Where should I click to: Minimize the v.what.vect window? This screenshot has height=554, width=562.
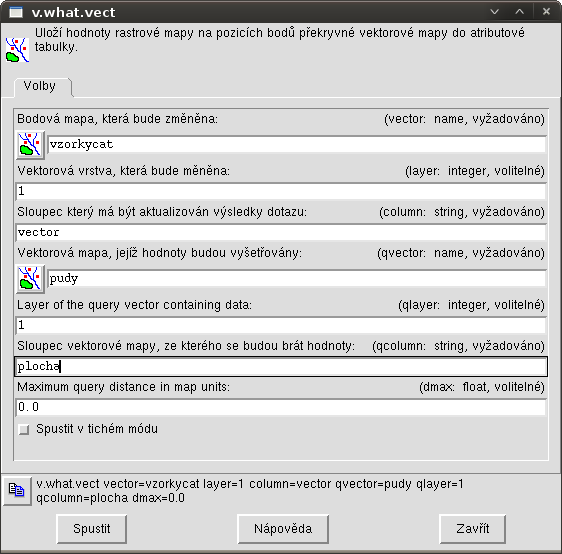pyautogui.click(x=495, y=12)
